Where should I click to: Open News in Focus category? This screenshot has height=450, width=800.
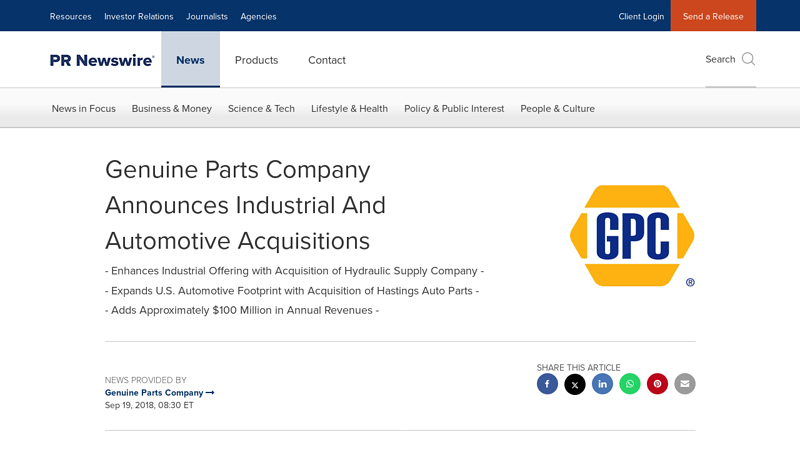tap(84, 109)
